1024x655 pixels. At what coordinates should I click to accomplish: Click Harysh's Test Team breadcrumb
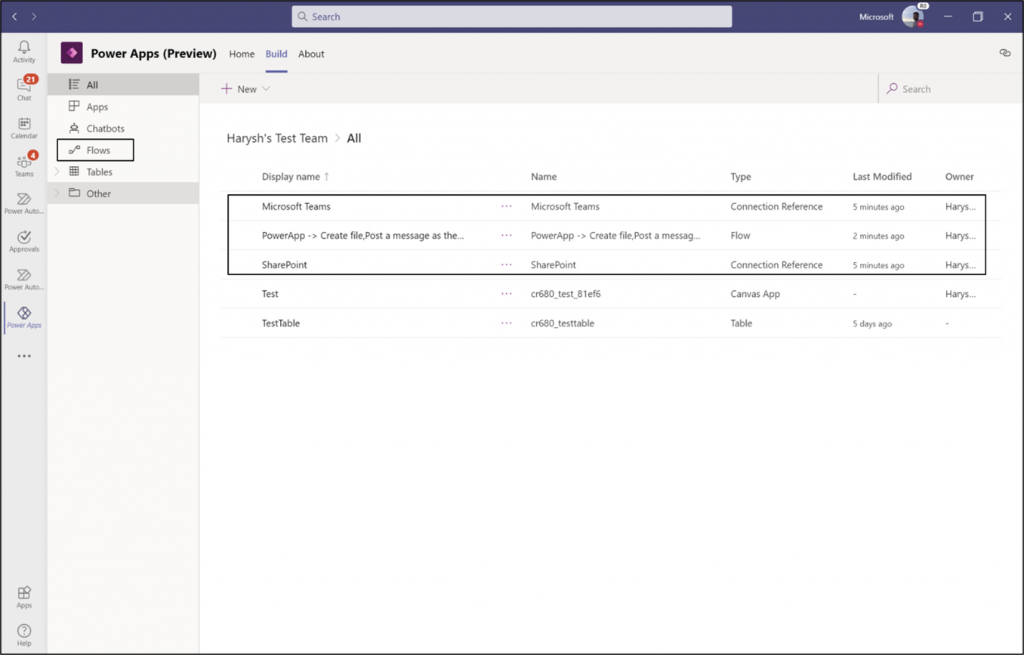[277, 138]
